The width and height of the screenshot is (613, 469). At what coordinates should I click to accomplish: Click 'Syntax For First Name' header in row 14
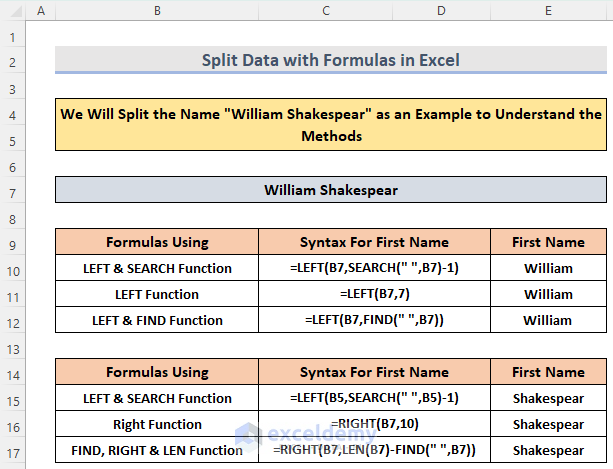coord(374,372)
